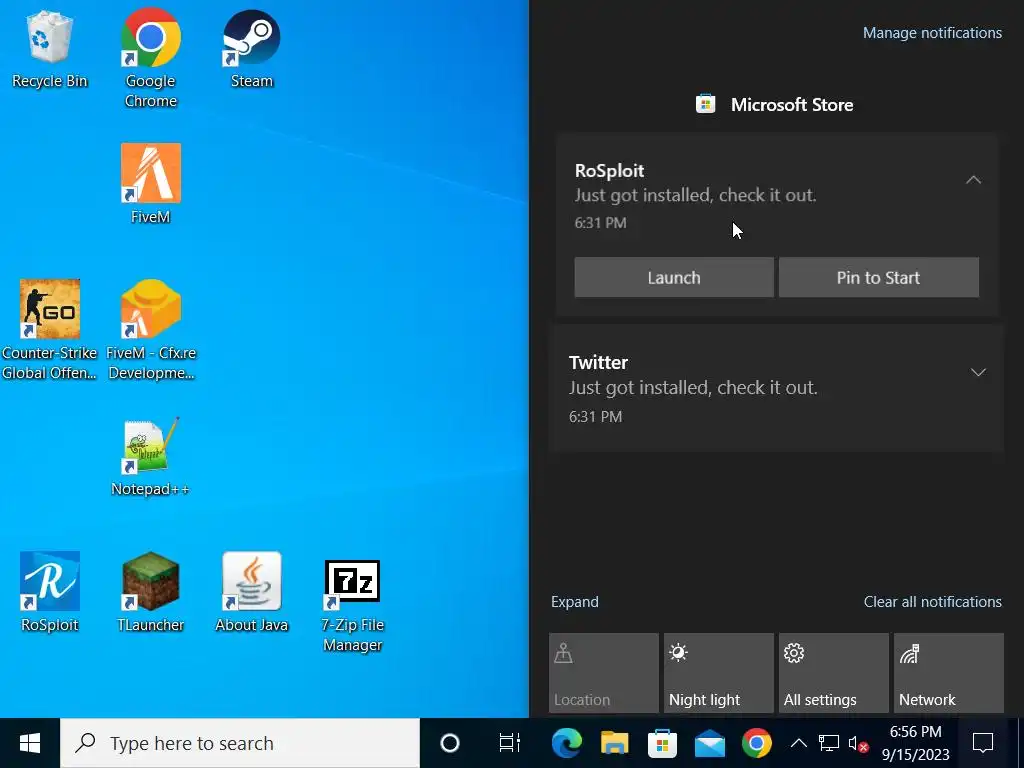Select the Notepad++ desktop shortcut
The image size is (1024, 768).
(150, 457)
